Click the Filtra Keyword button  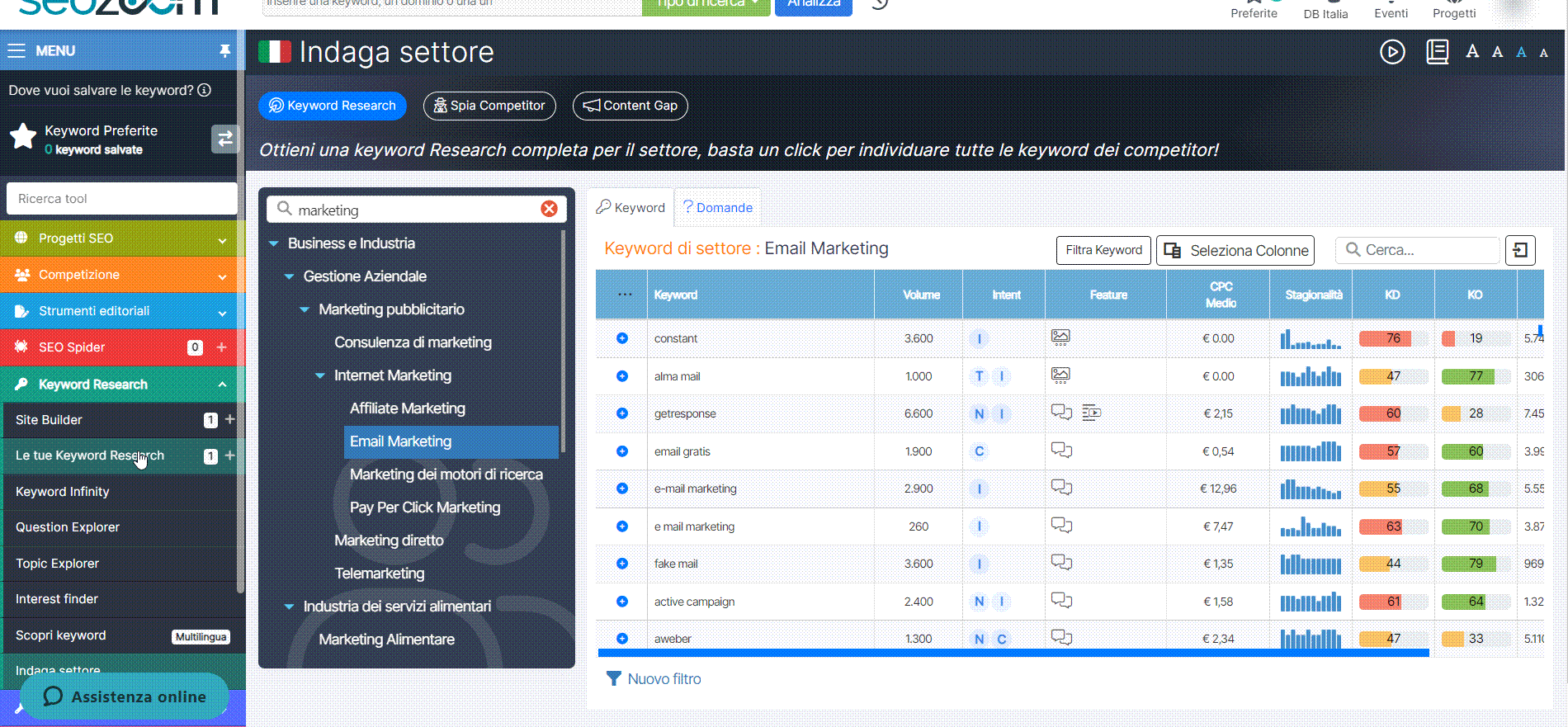(1103, 250)
